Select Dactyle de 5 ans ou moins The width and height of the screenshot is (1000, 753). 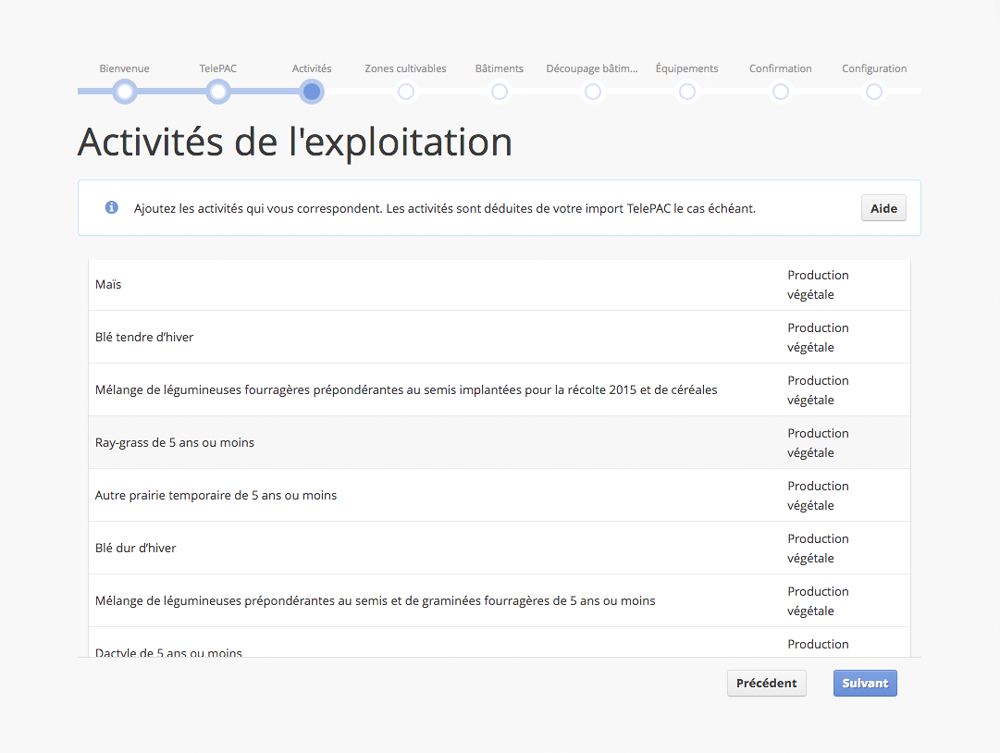[x=499, y=642]
